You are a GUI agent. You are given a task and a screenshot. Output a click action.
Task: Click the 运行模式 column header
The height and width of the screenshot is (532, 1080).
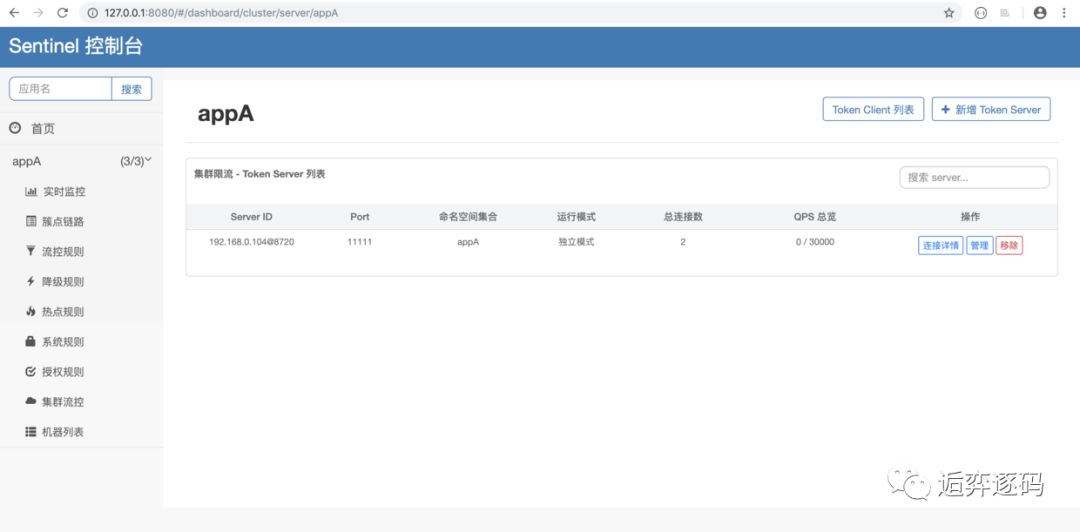[x=576, y=216]
